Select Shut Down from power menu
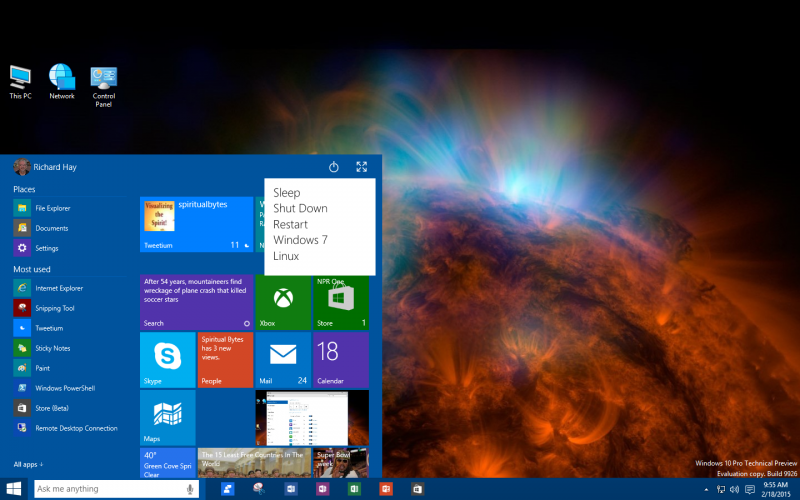 [300, 208]
